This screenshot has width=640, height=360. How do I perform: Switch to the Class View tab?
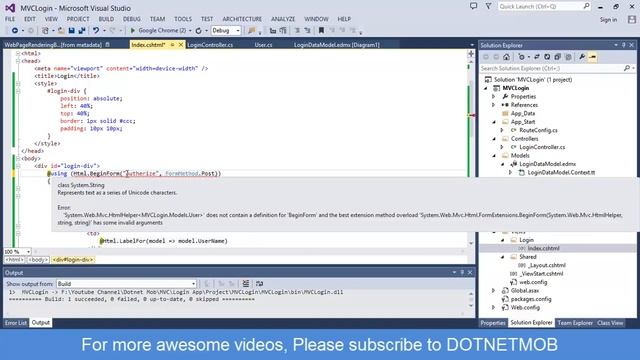pos(610,323)
